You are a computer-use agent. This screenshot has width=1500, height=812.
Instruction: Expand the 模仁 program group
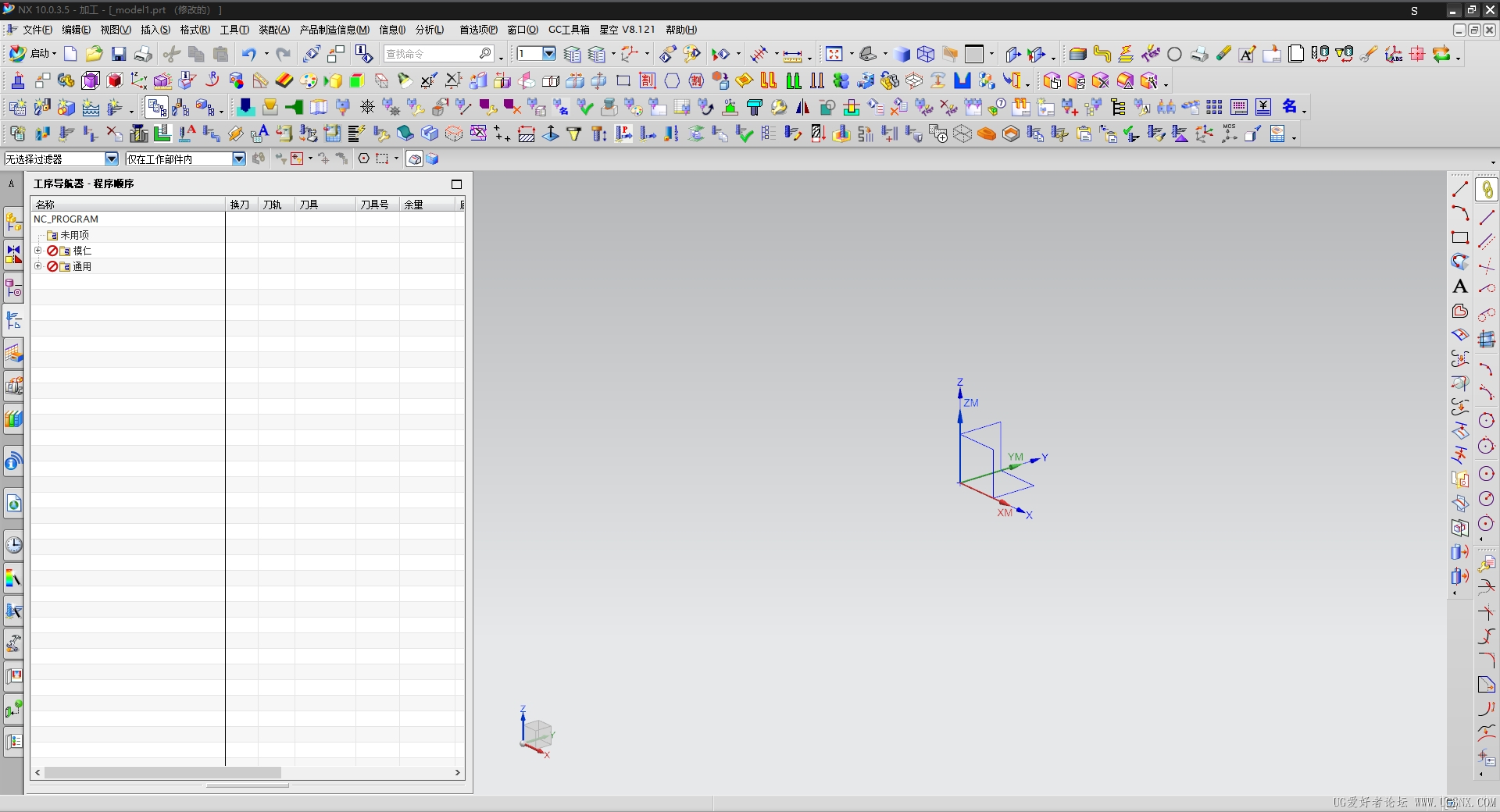pos(37,251)
